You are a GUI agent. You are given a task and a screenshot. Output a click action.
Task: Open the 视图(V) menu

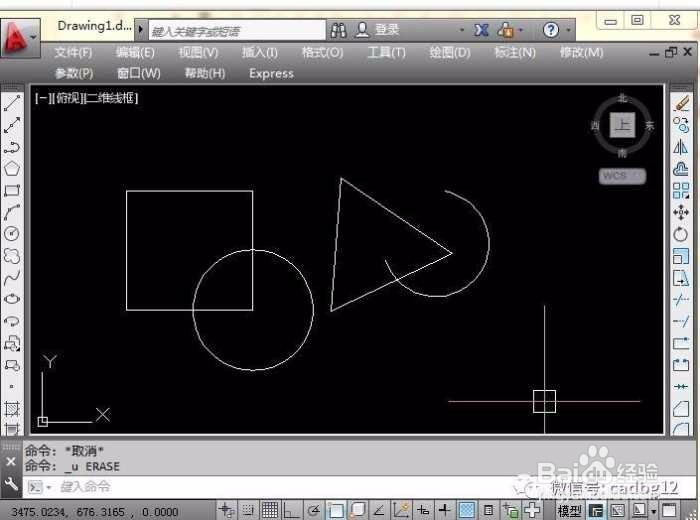(x=199, y=53)
